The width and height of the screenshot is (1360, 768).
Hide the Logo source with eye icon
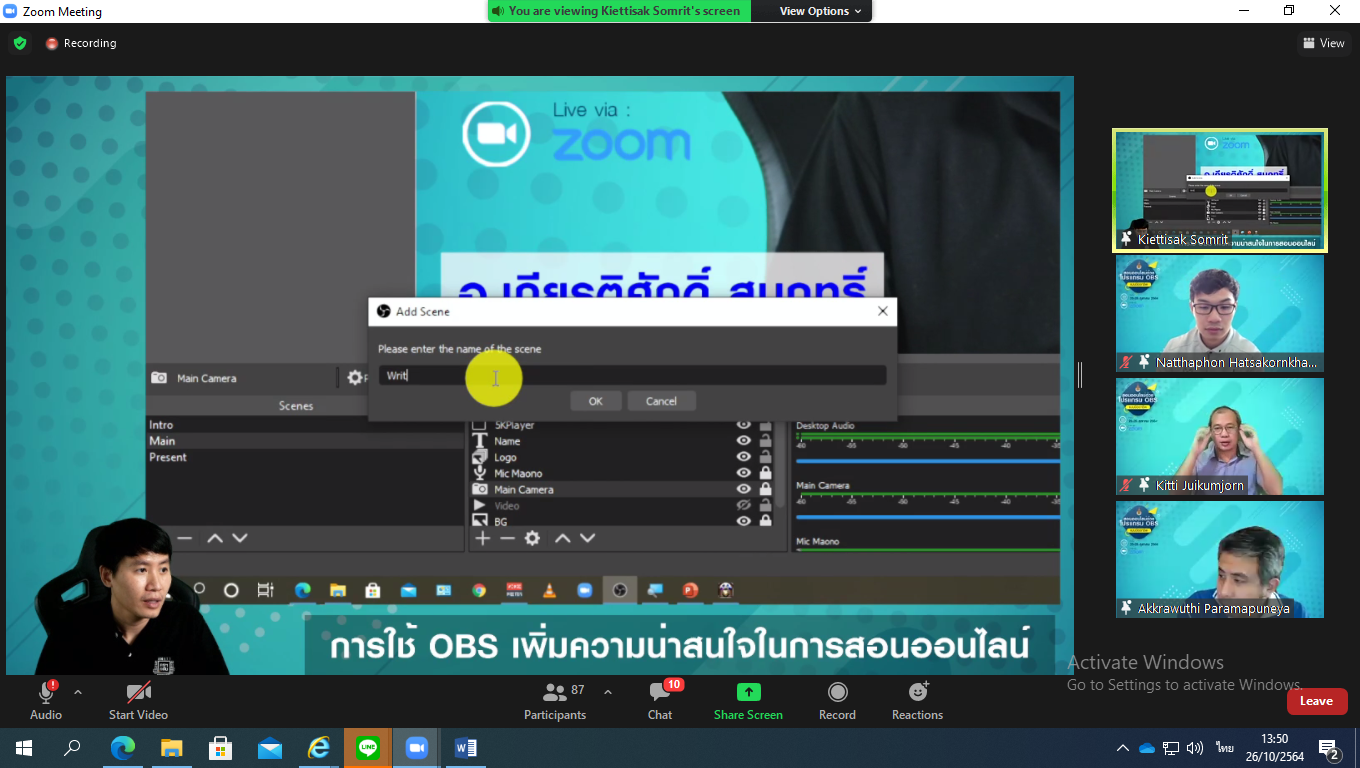[x=743, y=457]
